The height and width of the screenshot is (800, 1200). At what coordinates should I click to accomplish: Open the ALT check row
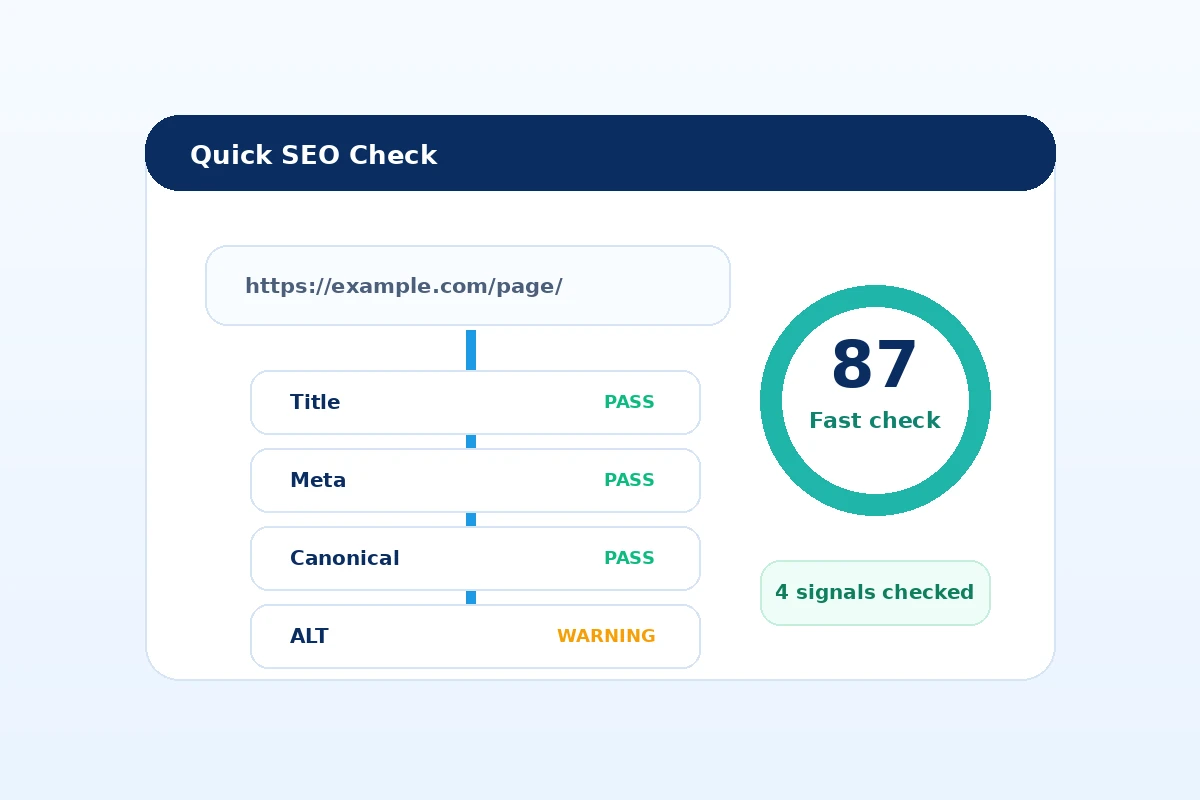pos(475,636)
